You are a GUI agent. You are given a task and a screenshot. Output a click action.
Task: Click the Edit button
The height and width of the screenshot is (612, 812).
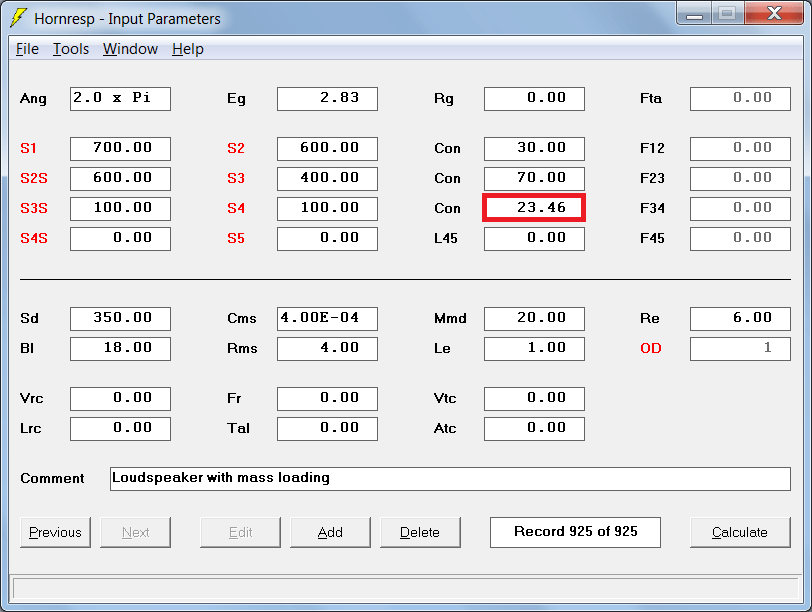[x=240, y=532]
